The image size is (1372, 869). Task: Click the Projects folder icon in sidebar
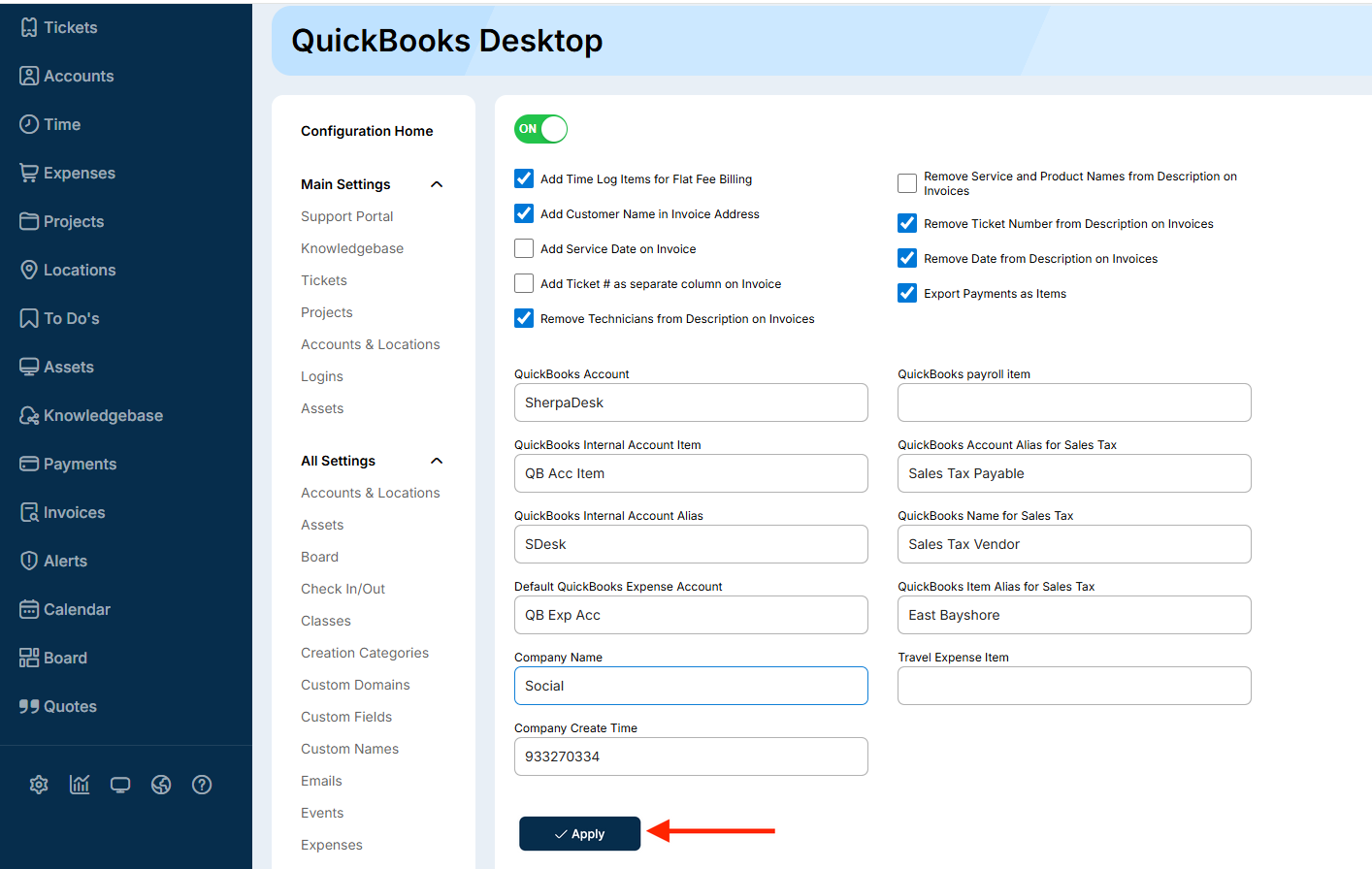pyautogui.click(x=29, y=221)
